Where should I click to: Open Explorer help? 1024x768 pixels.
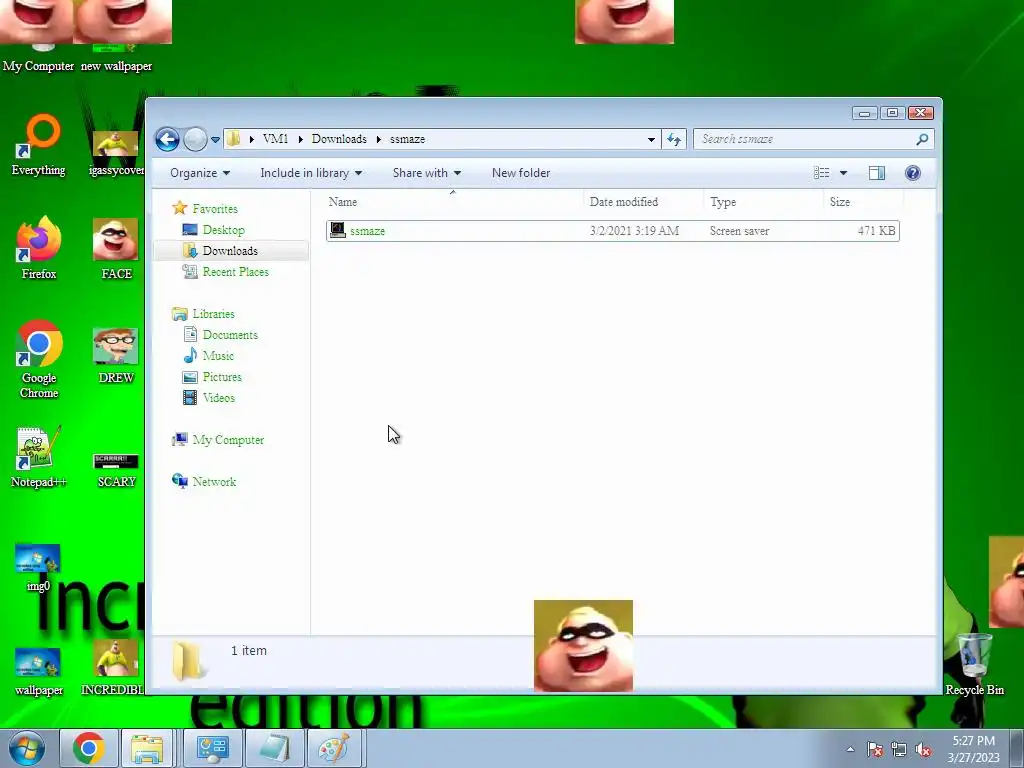point(912,173)
